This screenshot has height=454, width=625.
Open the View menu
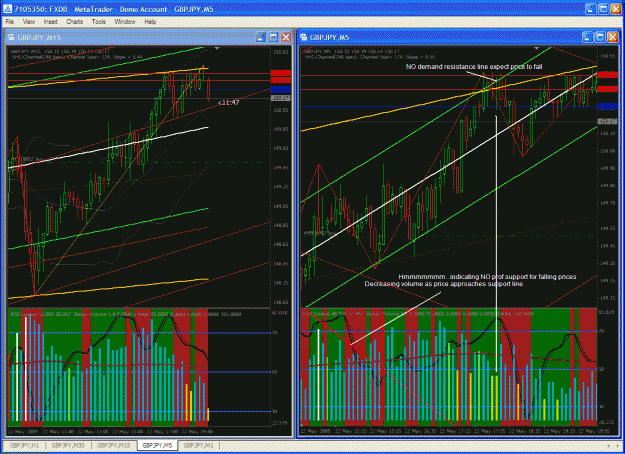[x=28, y=22]
